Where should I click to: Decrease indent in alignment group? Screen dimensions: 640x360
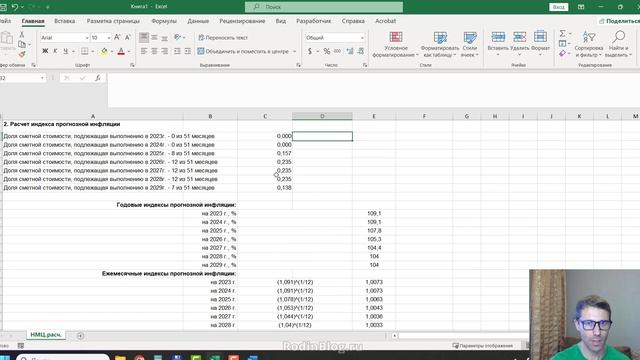[x=177, y=51]
